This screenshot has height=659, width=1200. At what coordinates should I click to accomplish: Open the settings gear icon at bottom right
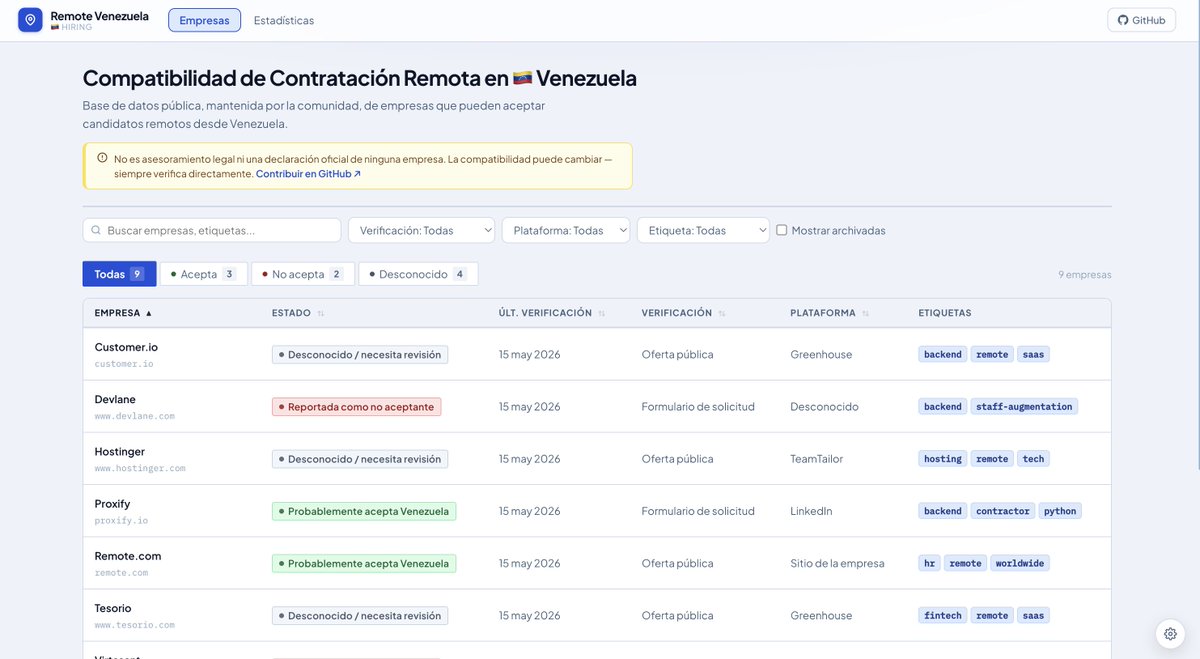[x=1170, y=634]
